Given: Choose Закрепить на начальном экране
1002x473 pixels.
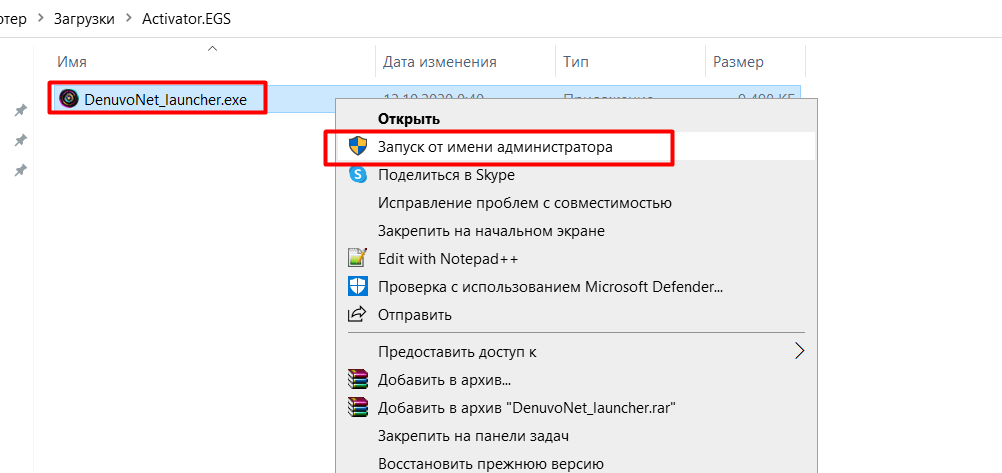Looking at the screenshot, I should 490,230.
